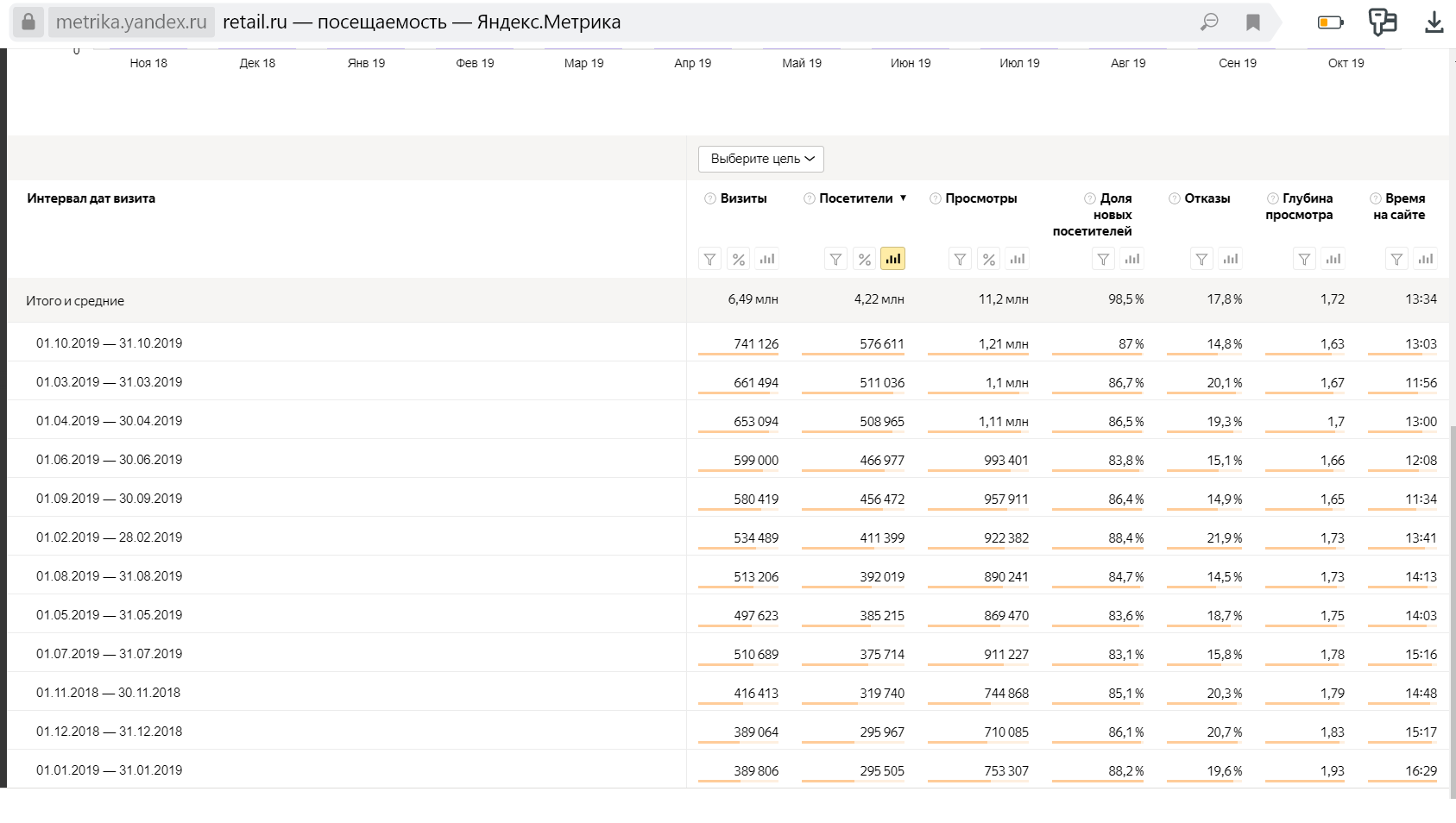Show bar chart for Визиты column
Screen dimensions: 1456x823
pyautogui.click(x=767, y=259)
